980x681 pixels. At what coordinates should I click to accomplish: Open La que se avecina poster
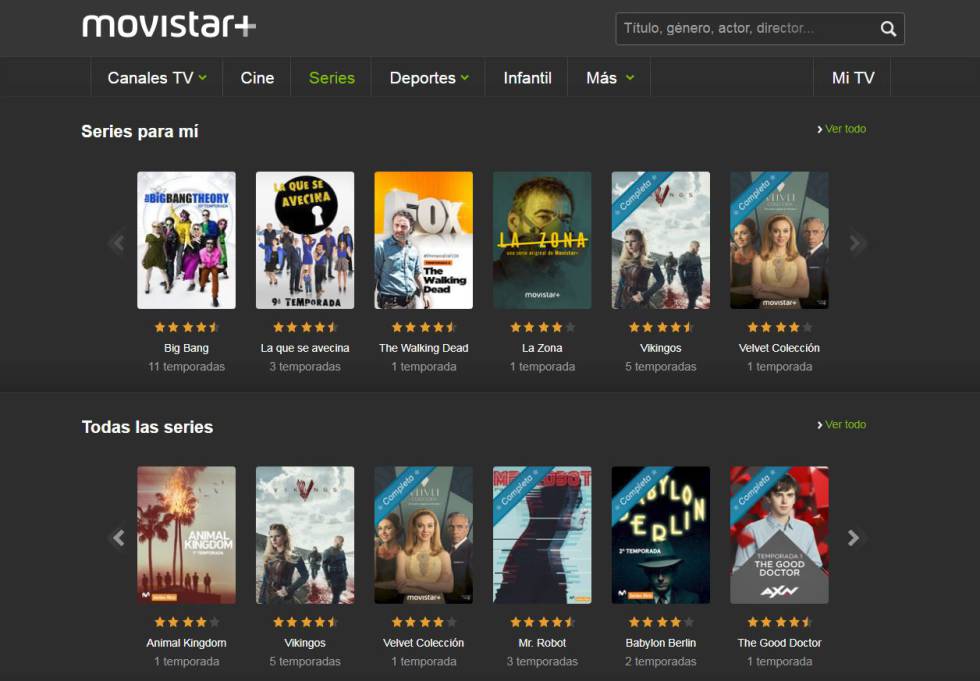(x=305, y=240)
